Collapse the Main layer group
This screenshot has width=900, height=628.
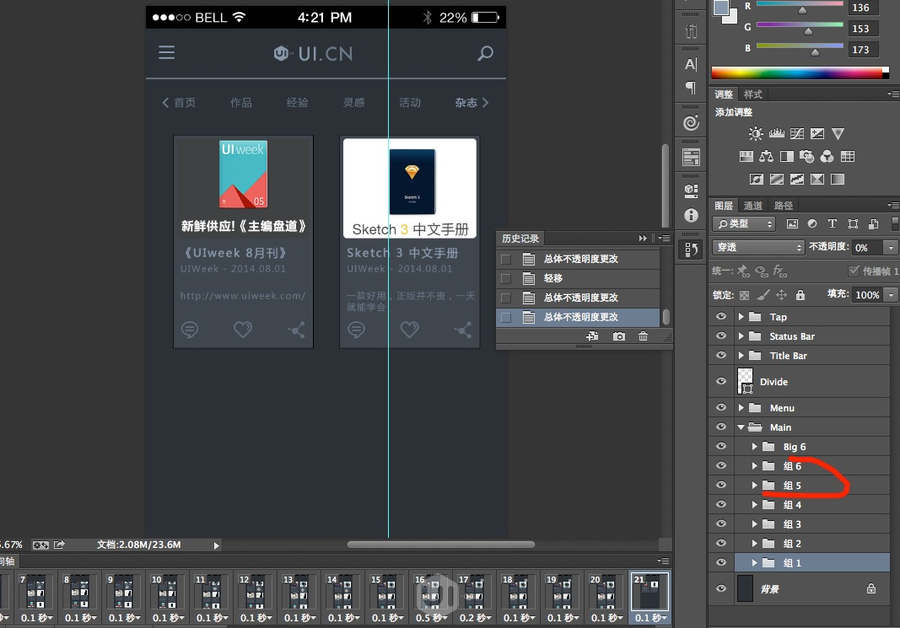point(741,427)
